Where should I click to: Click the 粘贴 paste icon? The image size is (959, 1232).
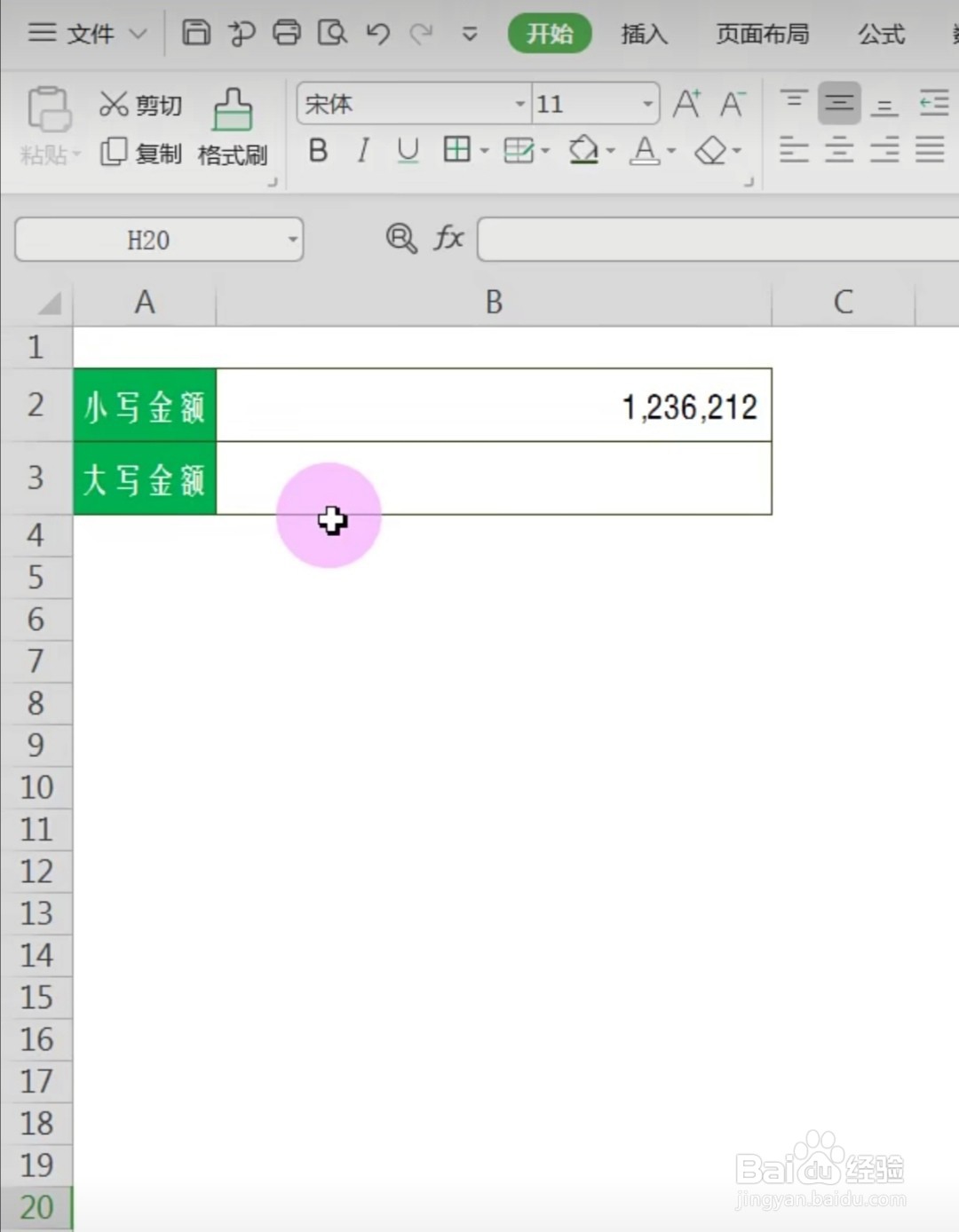coord(50,110)
